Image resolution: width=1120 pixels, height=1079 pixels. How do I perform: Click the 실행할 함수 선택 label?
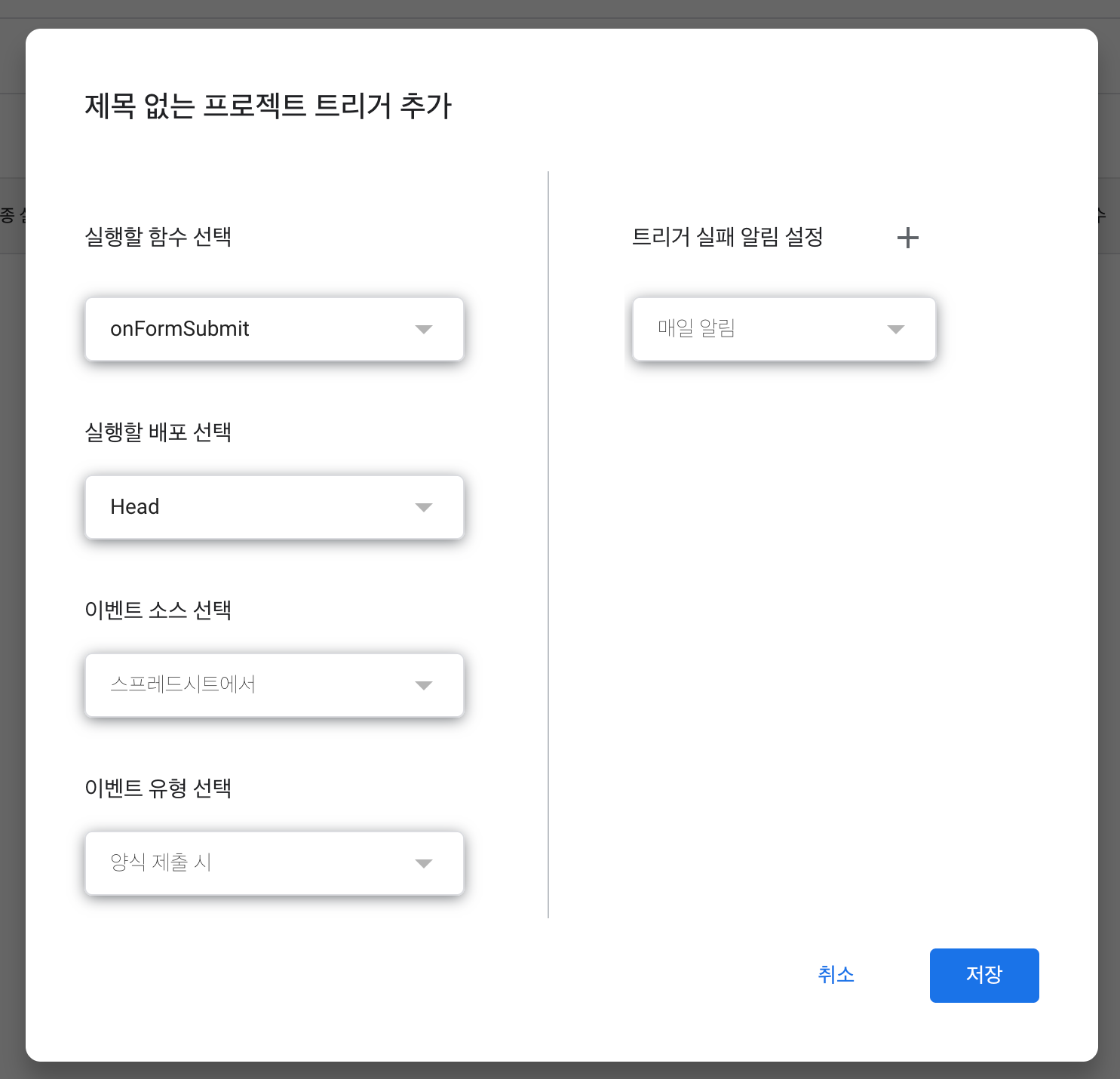coord(158,237)
